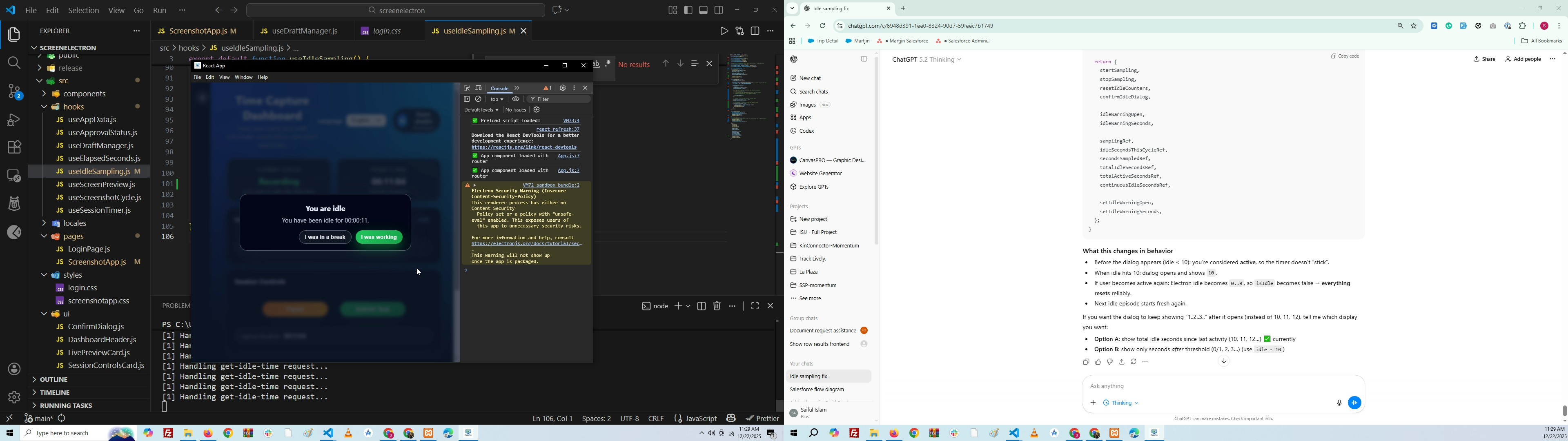This screenshot has height=441, width=1568.
Task: Open the Selection menu in VS Code
Action: [x=83, y=10]
